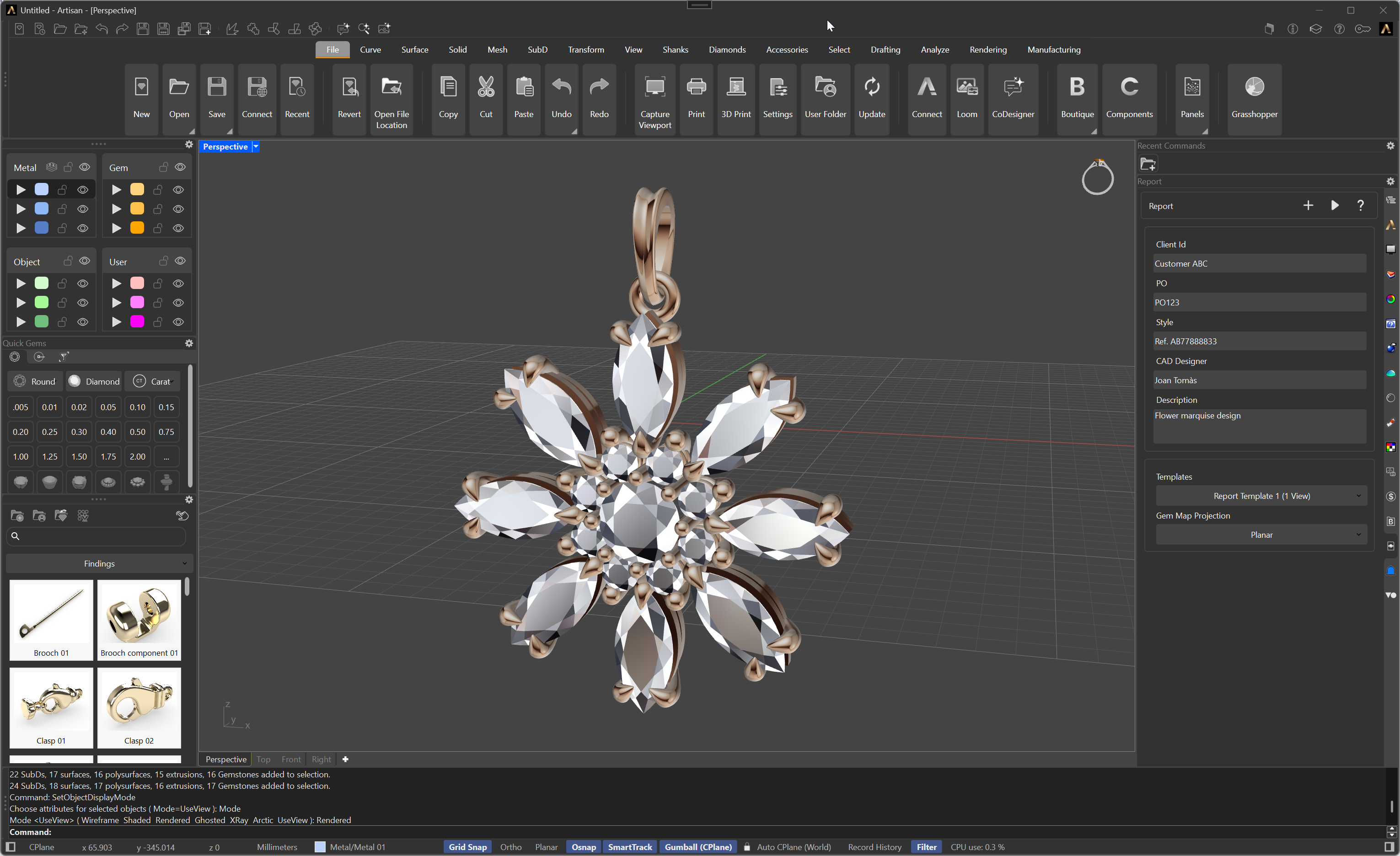This screenshot has height=856, width=1400.
Task: Open the Diamond gem material selector
Action: pos(94,381)
